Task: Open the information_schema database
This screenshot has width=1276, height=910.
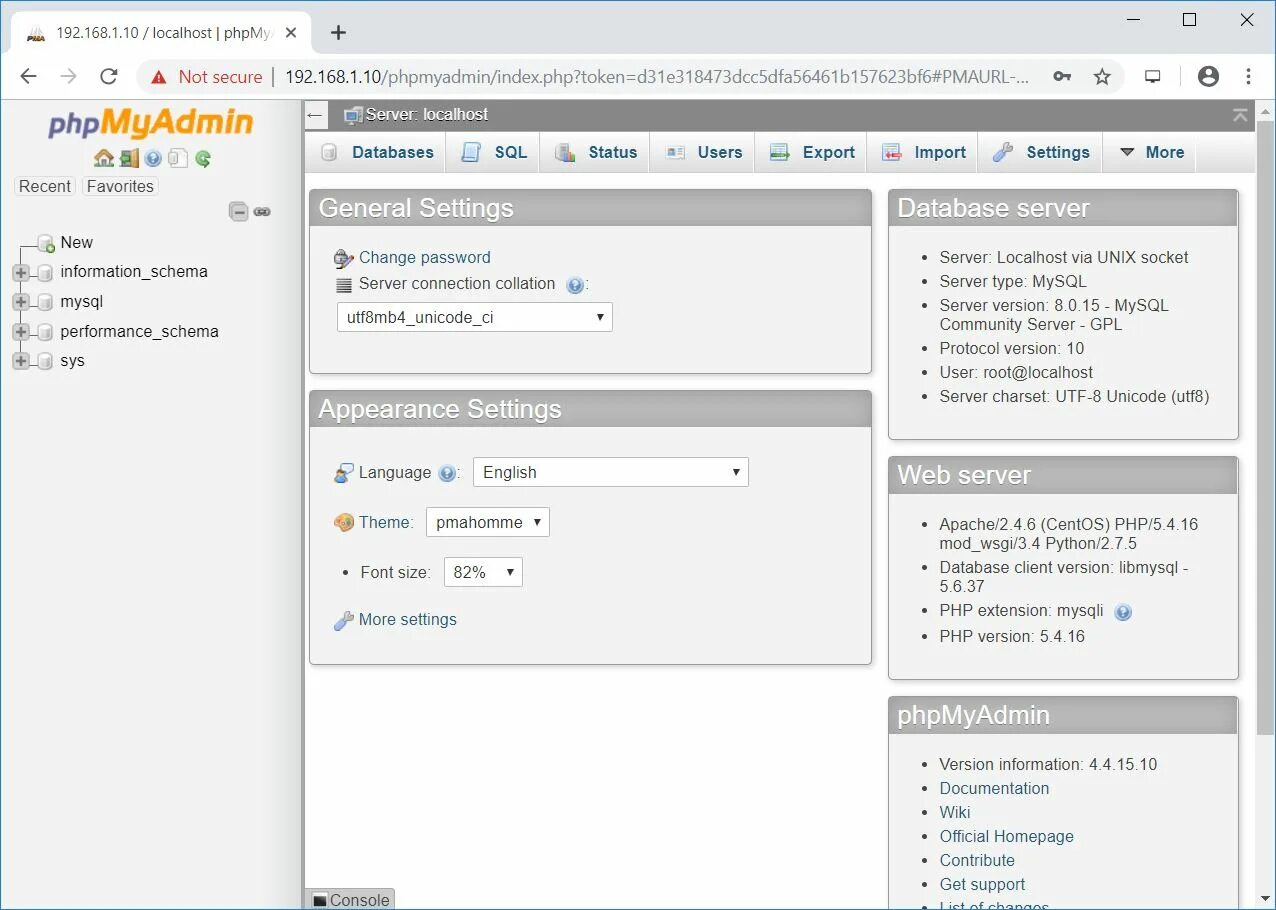Action: coord(134,271)
